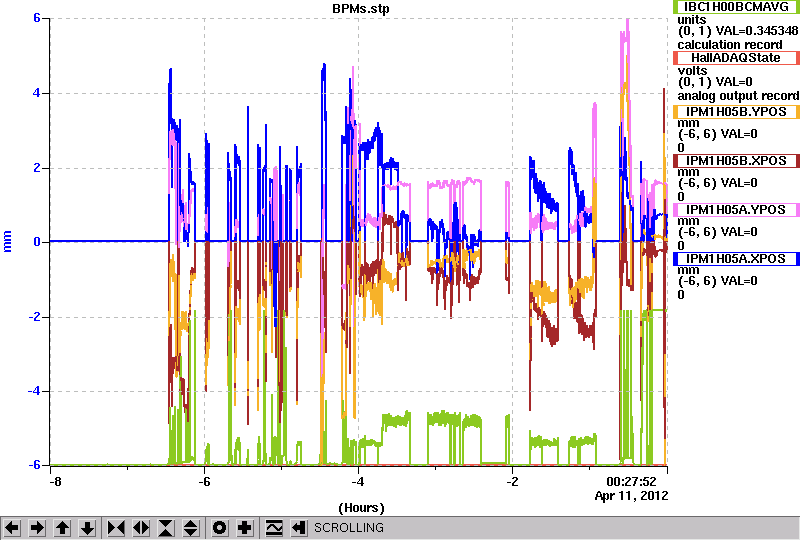Click the (-6, 6) VAL=0 range under IPM1H05A.YPOS
Image resolution: width=800 pixels, height=540 pixels.
[717, 232]
